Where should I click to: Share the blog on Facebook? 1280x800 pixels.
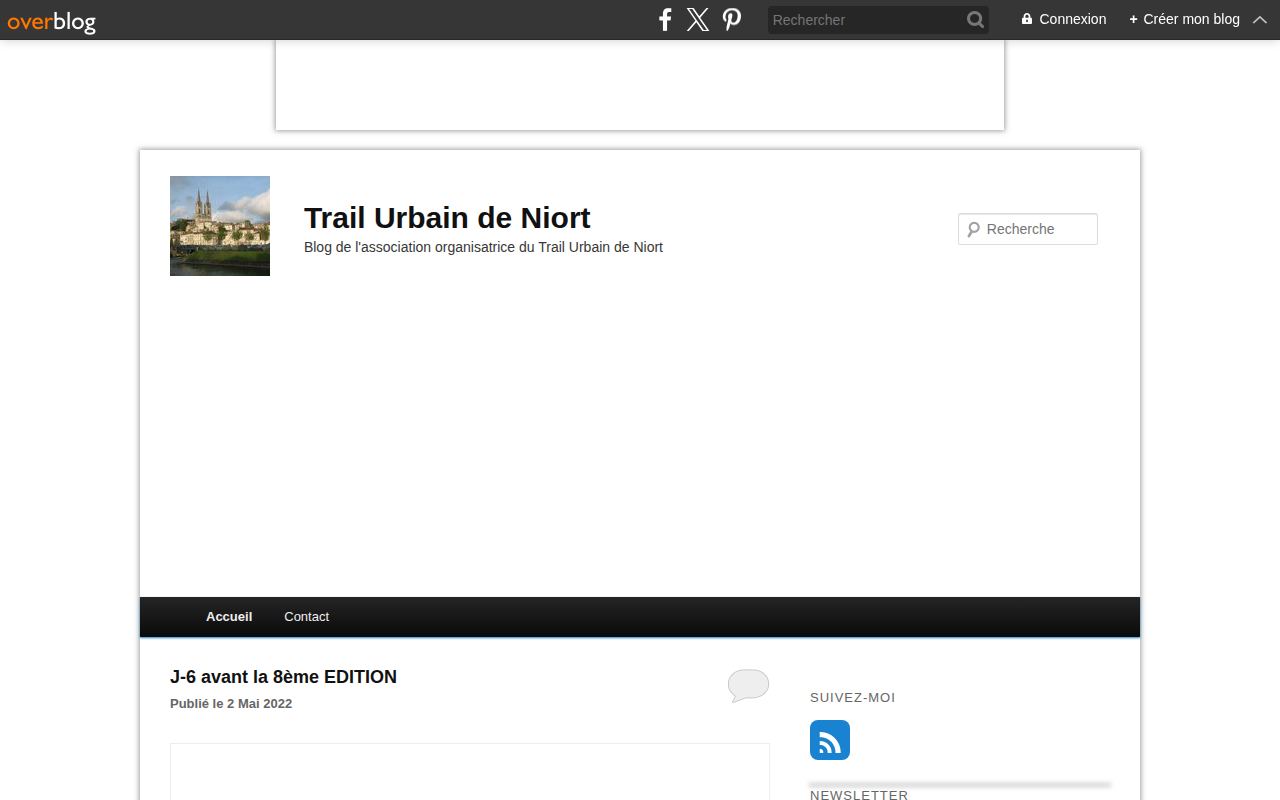[665, 19]
